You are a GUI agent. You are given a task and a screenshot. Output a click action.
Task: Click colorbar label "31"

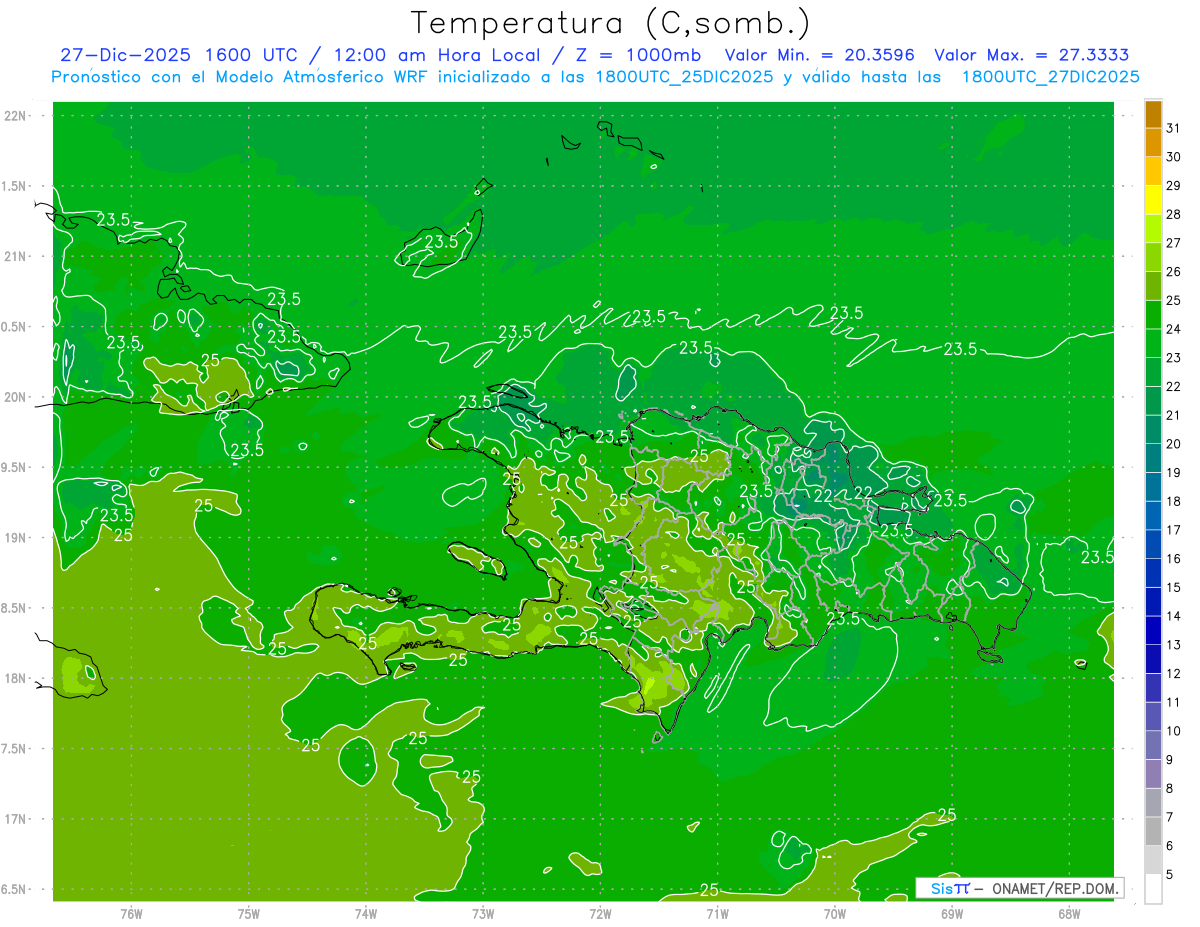click(1173, 128)
